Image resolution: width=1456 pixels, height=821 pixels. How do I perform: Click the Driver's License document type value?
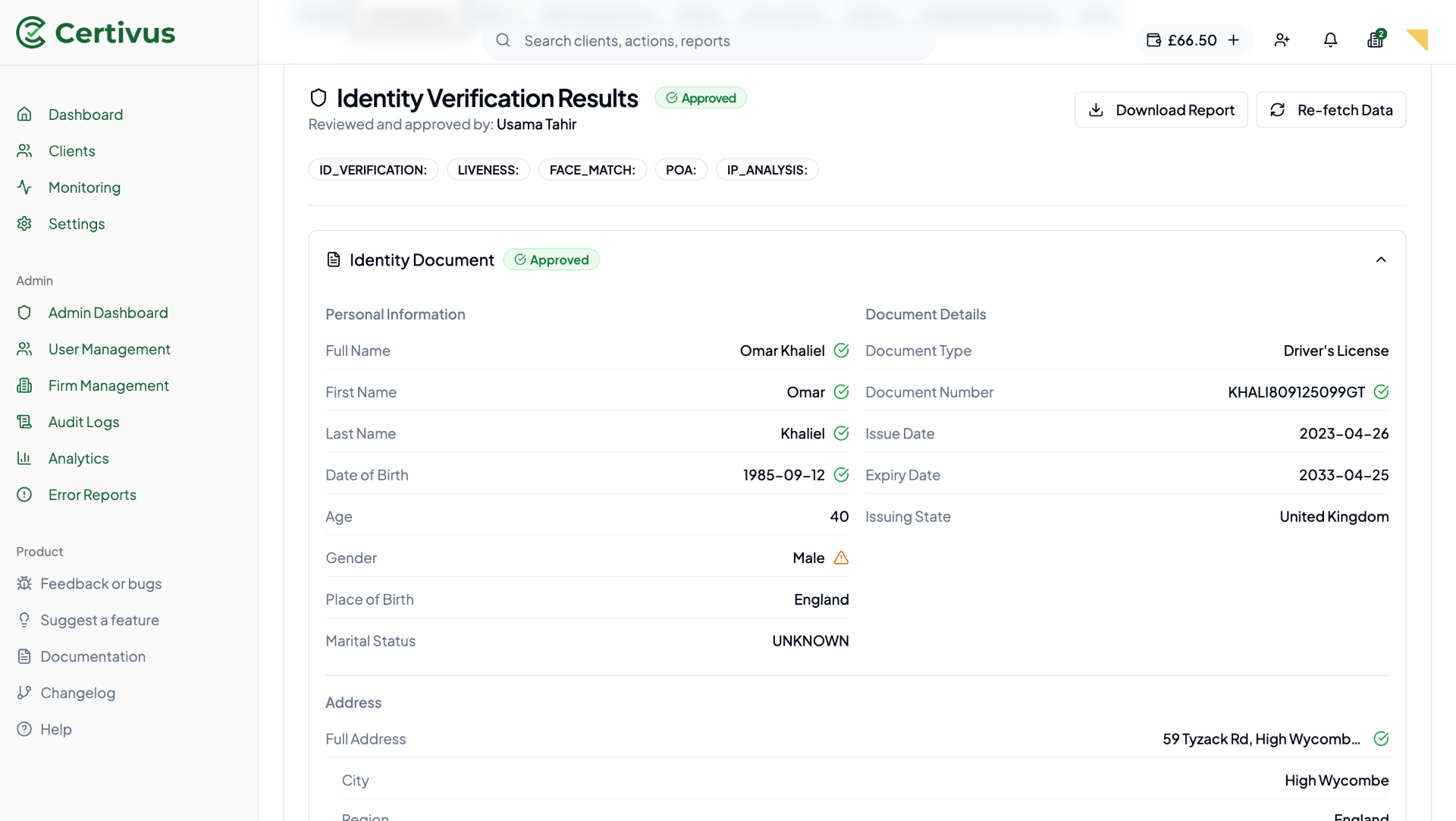click(1336, 351)
